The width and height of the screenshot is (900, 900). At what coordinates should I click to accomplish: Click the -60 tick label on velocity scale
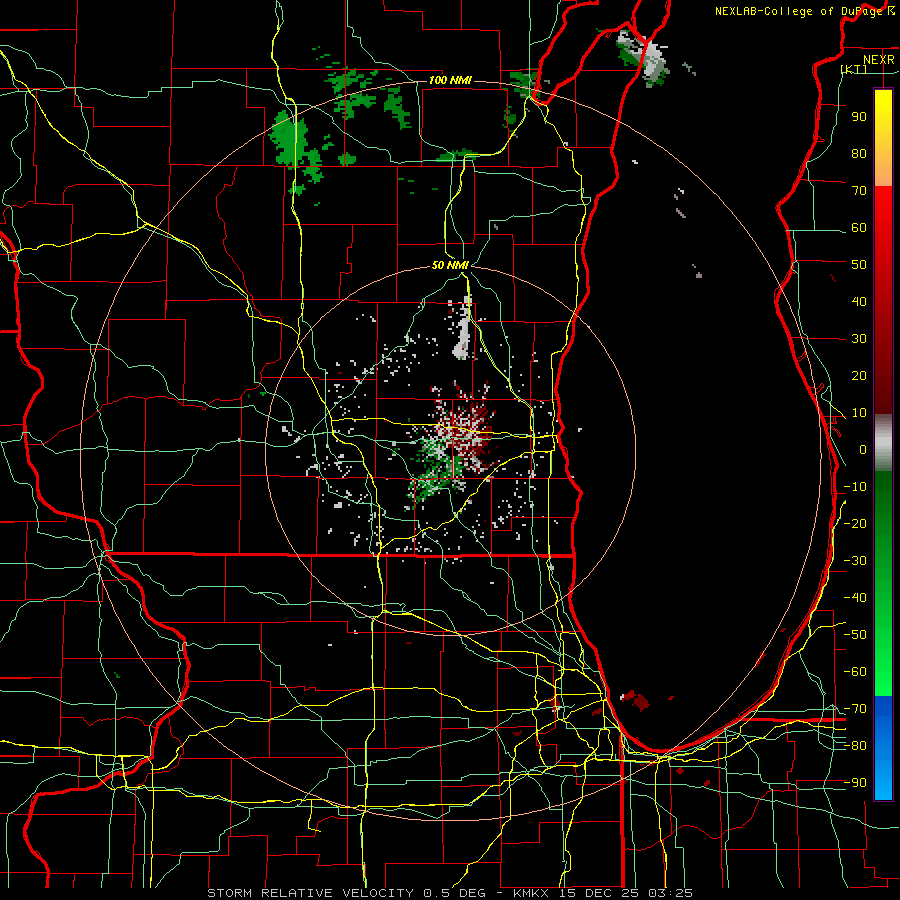855,672
